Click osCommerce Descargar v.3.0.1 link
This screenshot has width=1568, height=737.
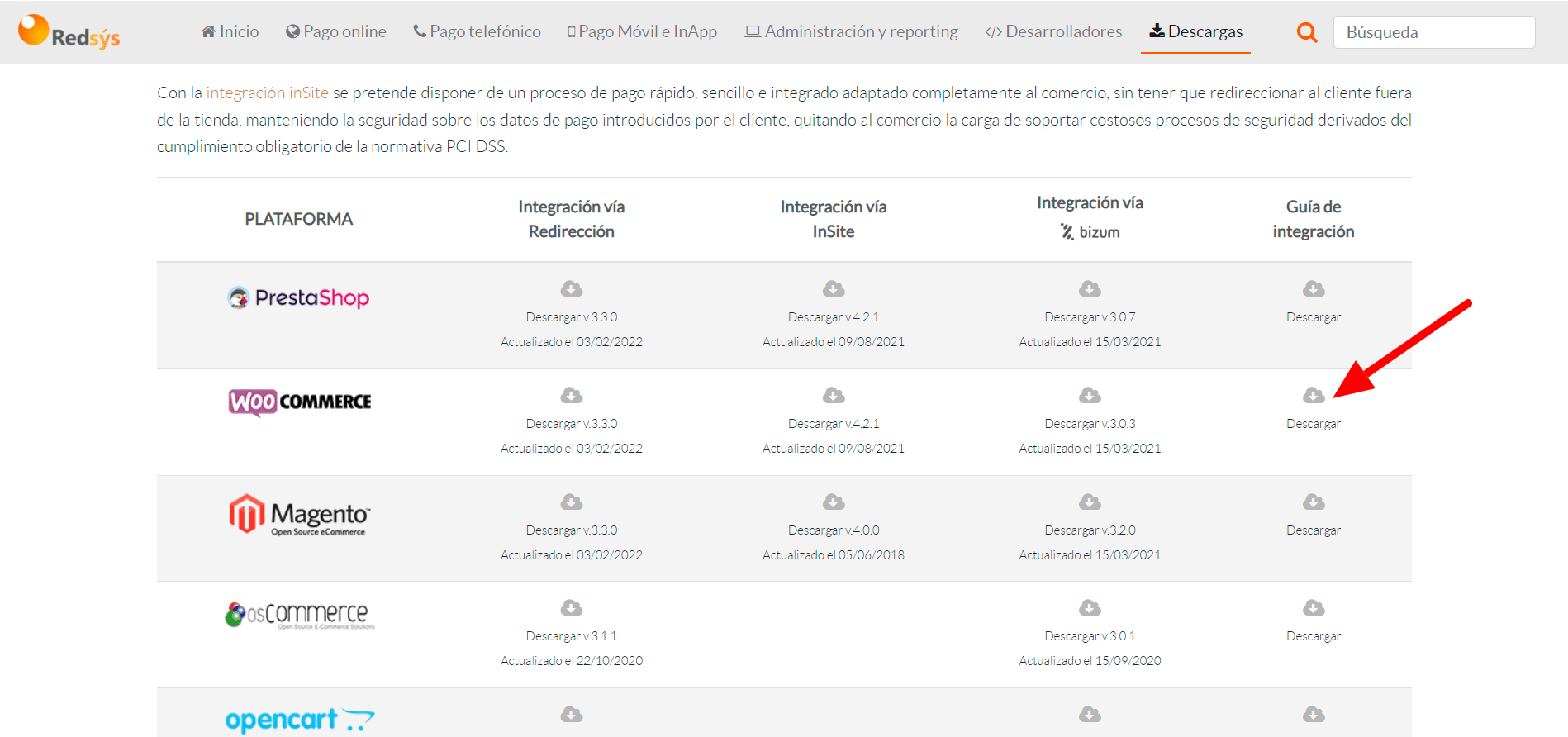click(1090, 636)
